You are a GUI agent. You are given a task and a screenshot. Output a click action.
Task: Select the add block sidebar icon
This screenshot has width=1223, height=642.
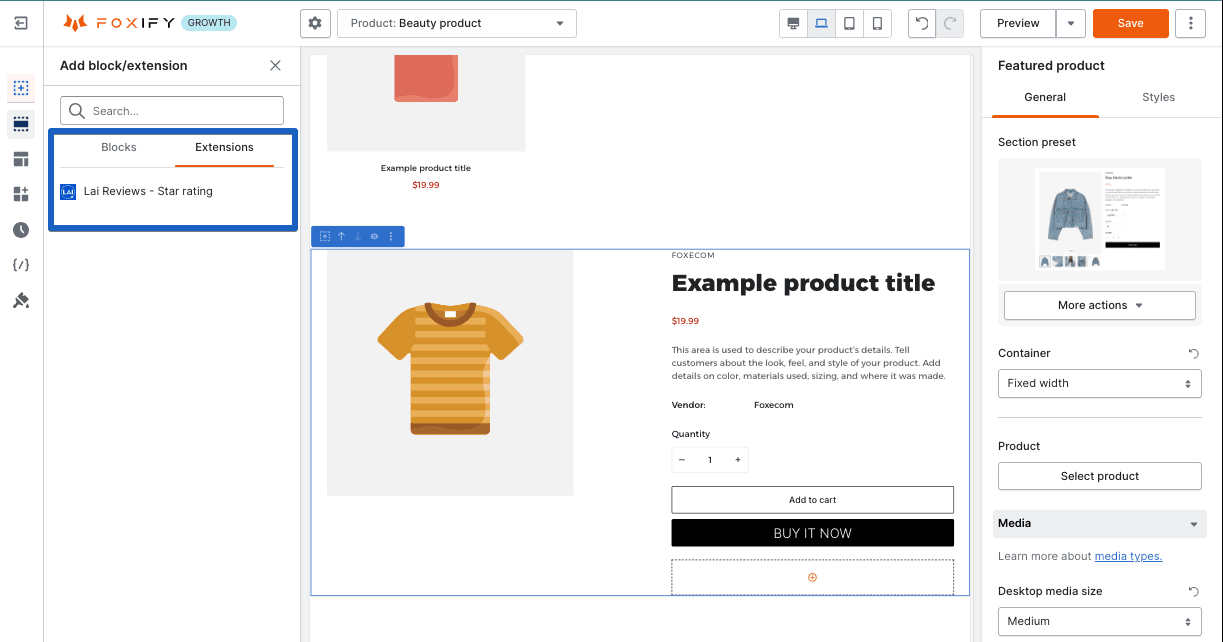21,88
